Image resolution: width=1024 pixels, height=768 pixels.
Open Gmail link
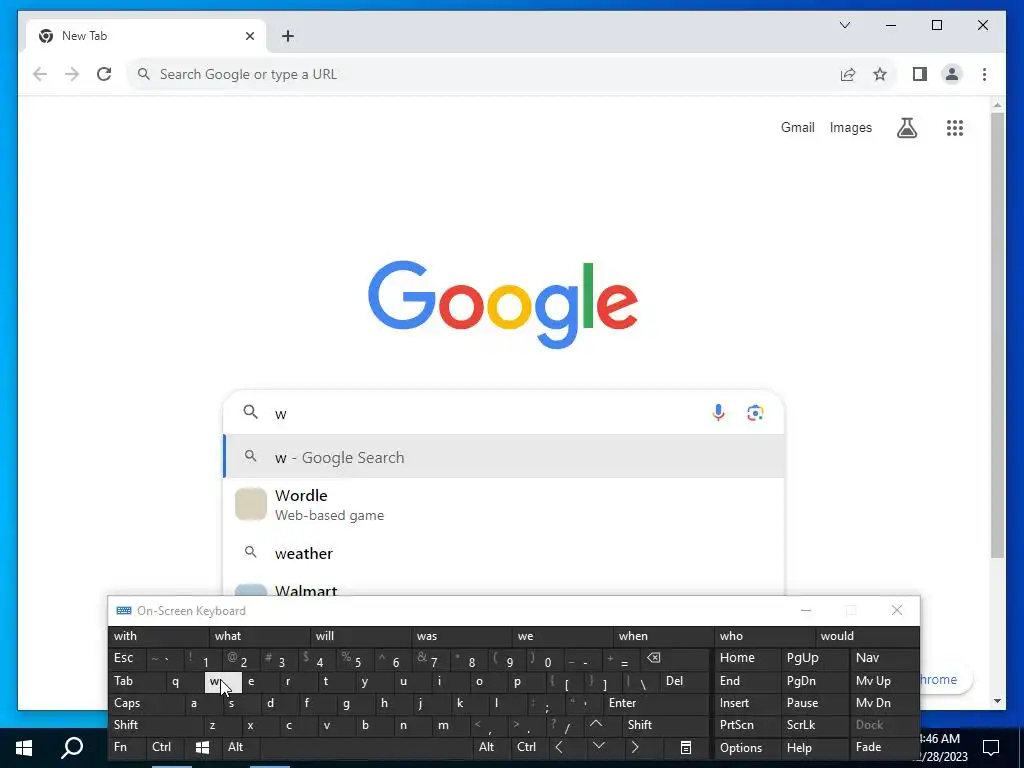[797, 127]
